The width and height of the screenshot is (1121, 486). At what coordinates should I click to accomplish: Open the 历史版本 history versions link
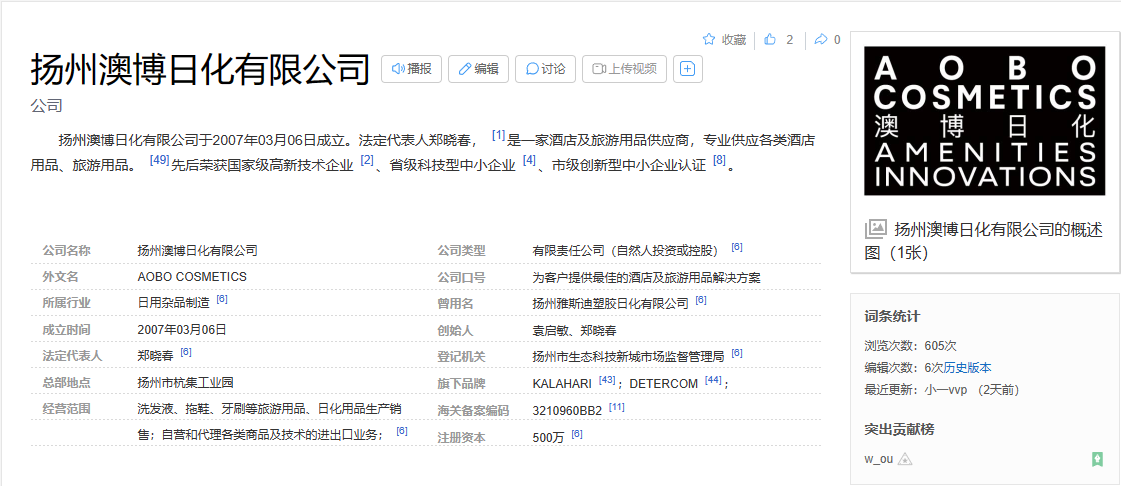(x=967, y=368)
